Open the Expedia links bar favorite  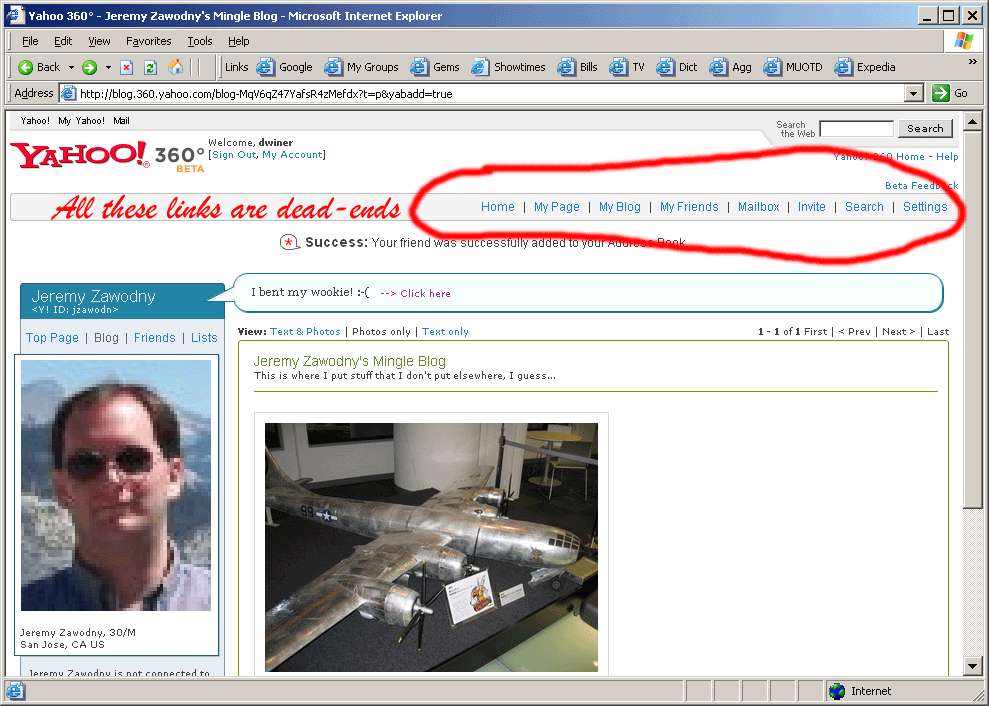click(865, 67)
